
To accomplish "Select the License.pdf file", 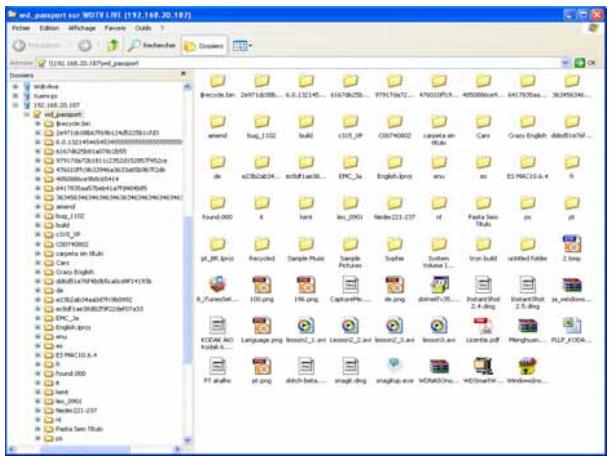I will pyautogui.click(x=483, y=330).
